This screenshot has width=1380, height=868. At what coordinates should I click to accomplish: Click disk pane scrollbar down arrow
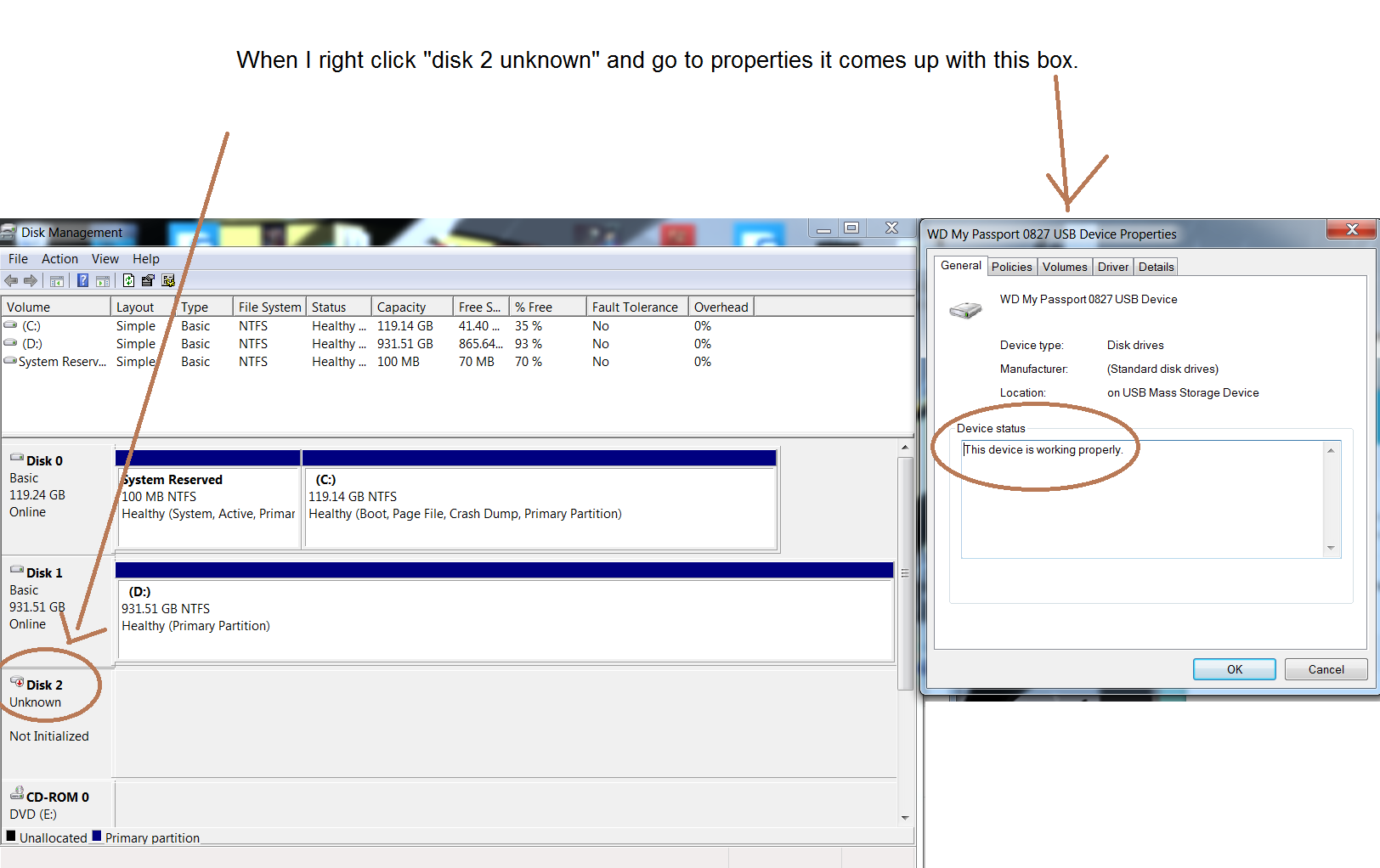click(905, 817)
